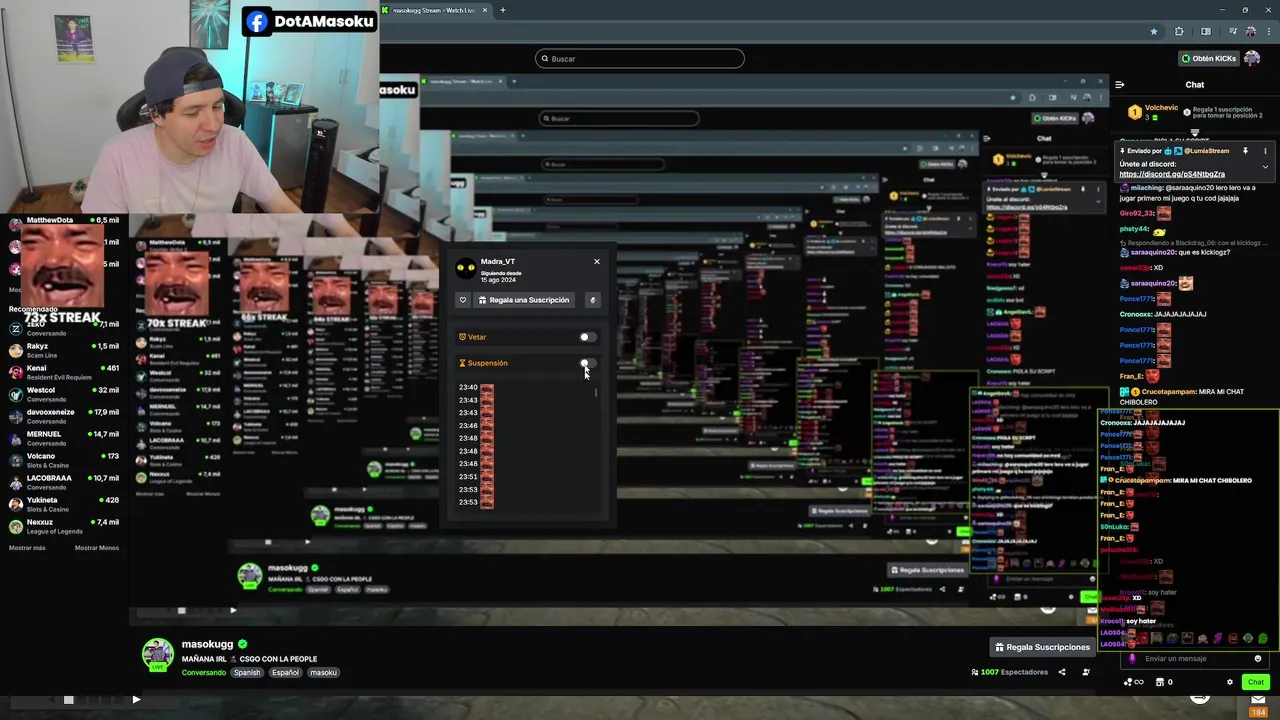Click the moderator badge icon in user card
This screenshot has width=1280, height=720.
click(x=592, y=300)
